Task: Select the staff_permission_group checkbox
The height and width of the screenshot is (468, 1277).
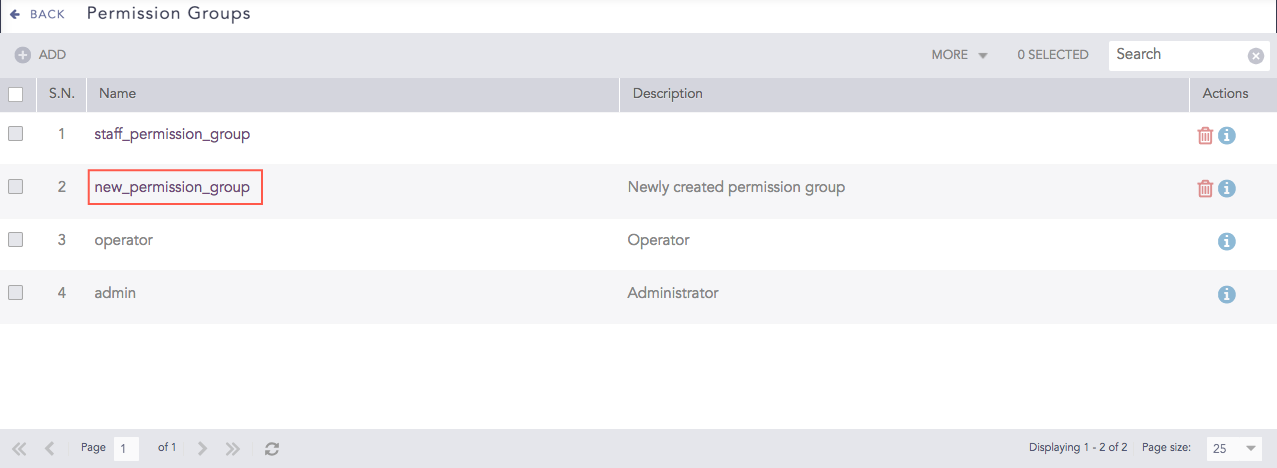Action: point(16,133)
